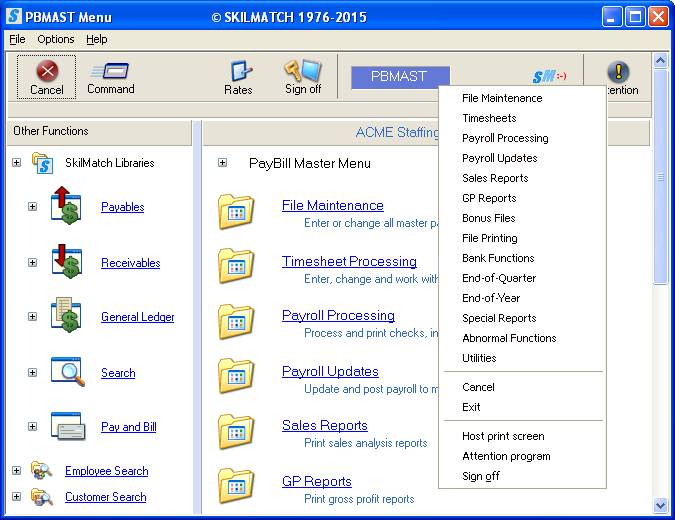675x520 pixels.
Task: Select Bank Functions in popup menu
Action: [522, 258]
